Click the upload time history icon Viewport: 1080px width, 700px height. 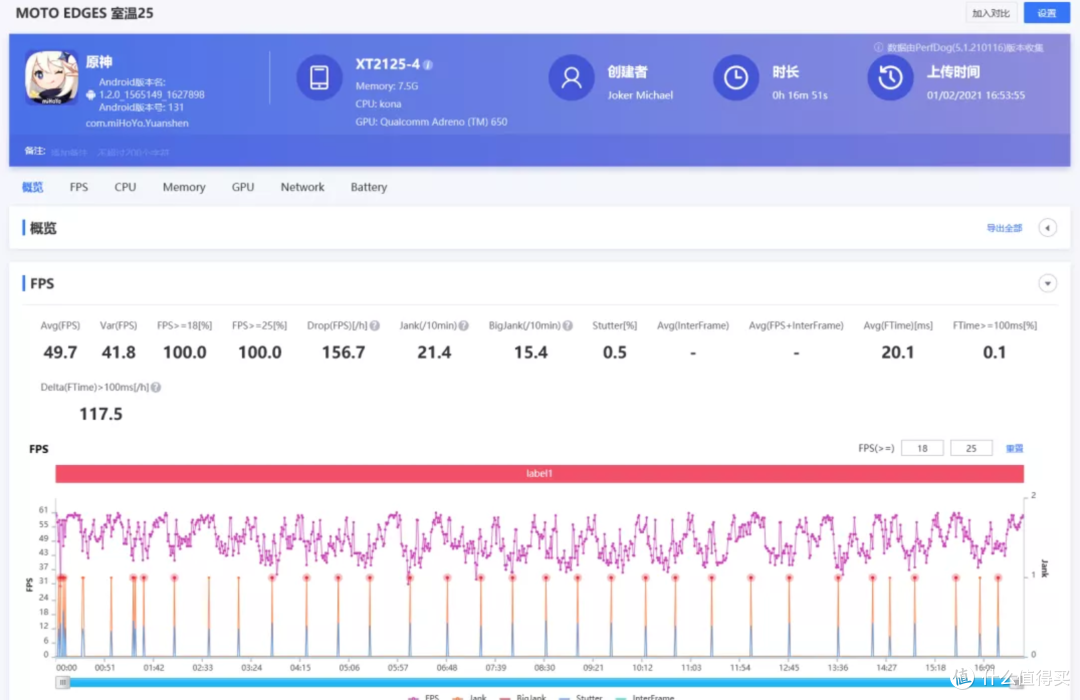[x=890, y=78]
